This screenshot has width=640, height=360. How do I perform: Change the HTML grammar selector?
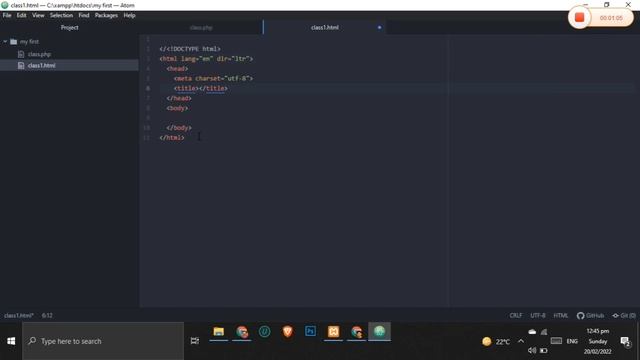(x=560, y=316)
